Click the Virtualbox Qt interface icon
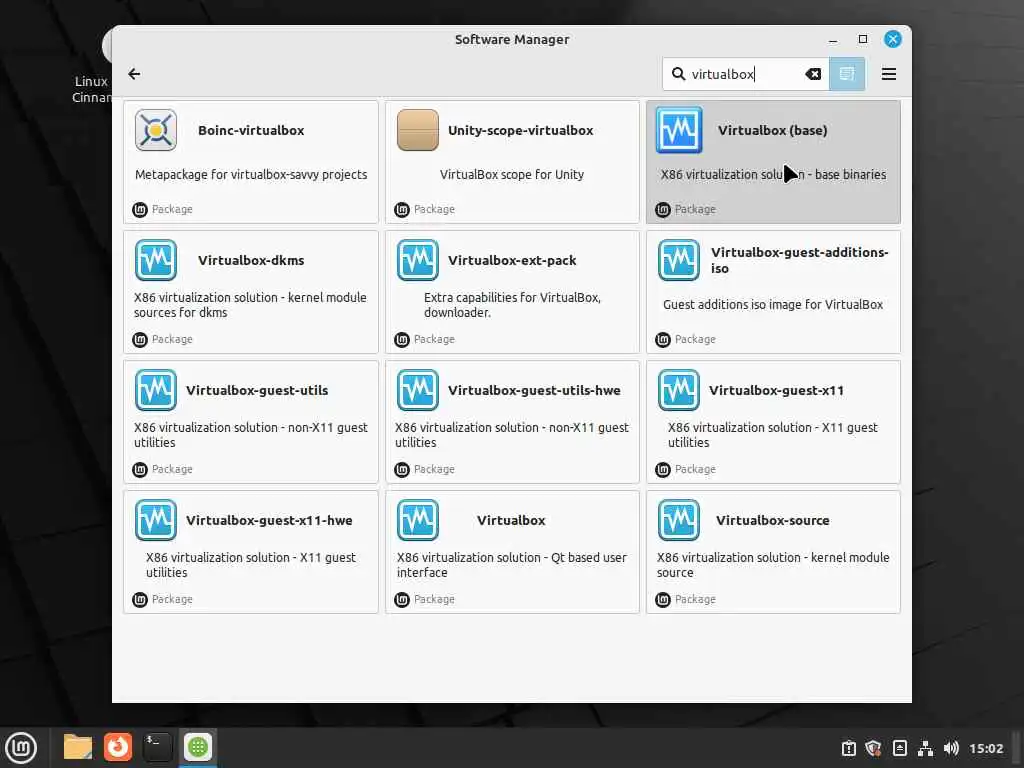1024x768 pixels. (417, 520)
